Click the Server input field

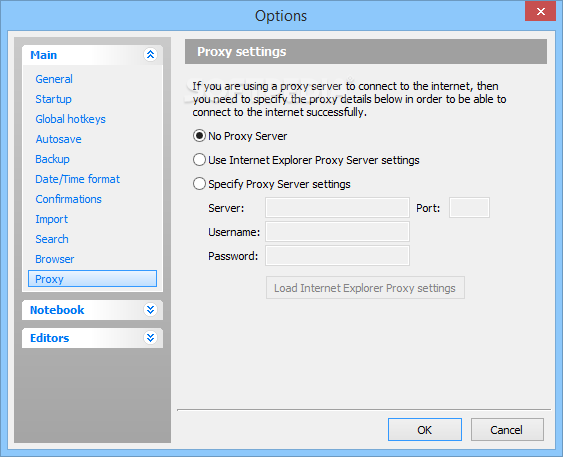(337, 207)
